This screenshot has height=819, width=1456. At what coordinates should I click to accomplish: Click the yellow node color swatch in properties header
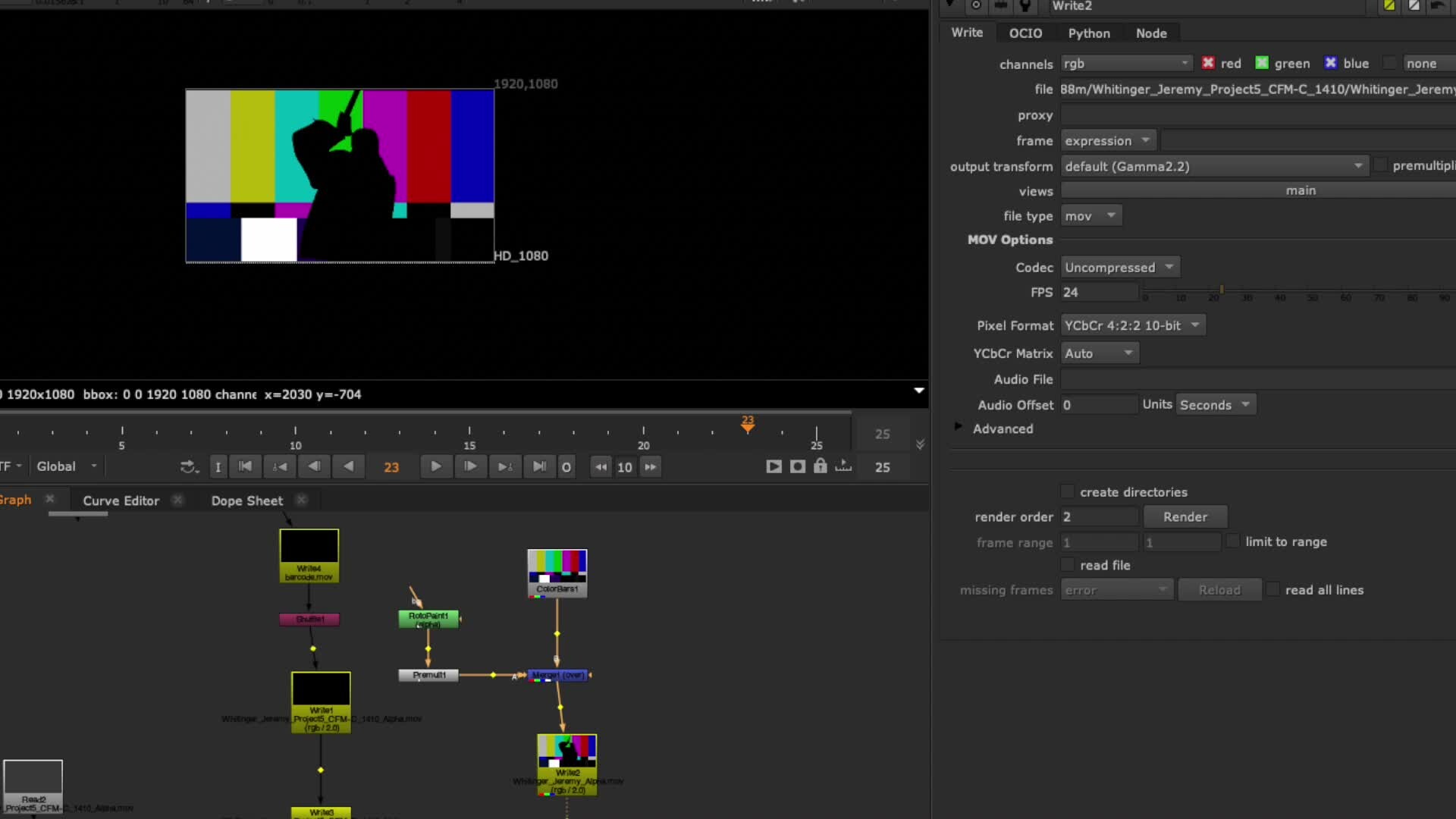[x=1389, y=6]
